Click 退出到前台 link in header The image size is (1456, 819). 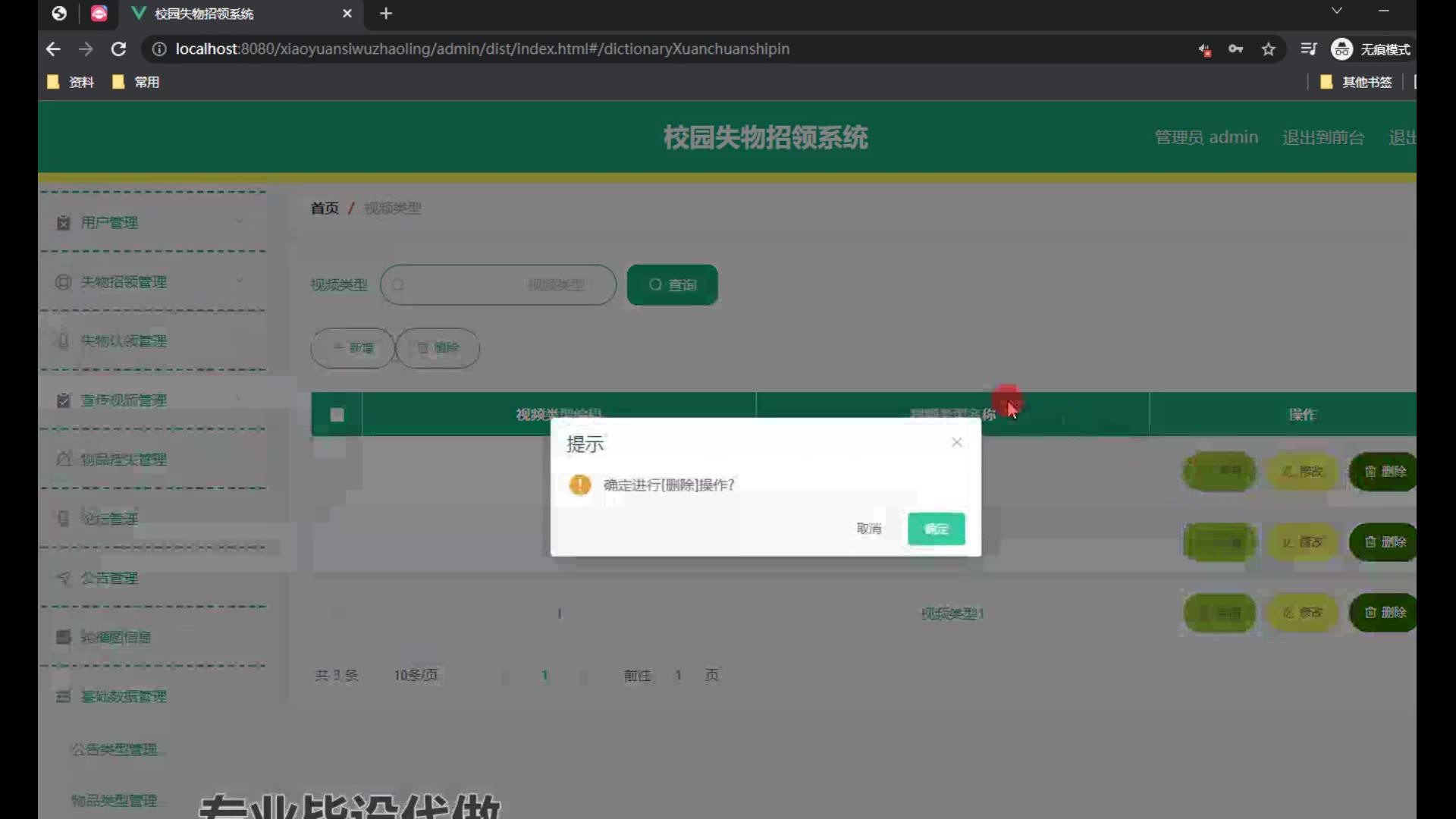point(1323,137)
